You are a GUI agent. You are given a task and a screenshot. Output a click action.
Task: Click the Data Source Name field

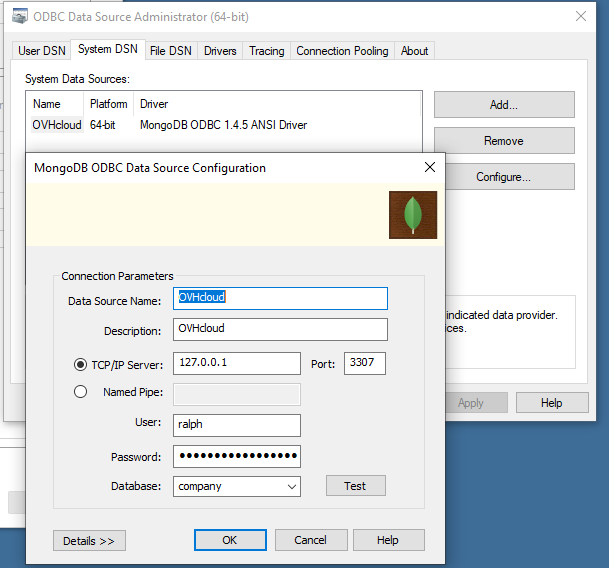(280, 298)
